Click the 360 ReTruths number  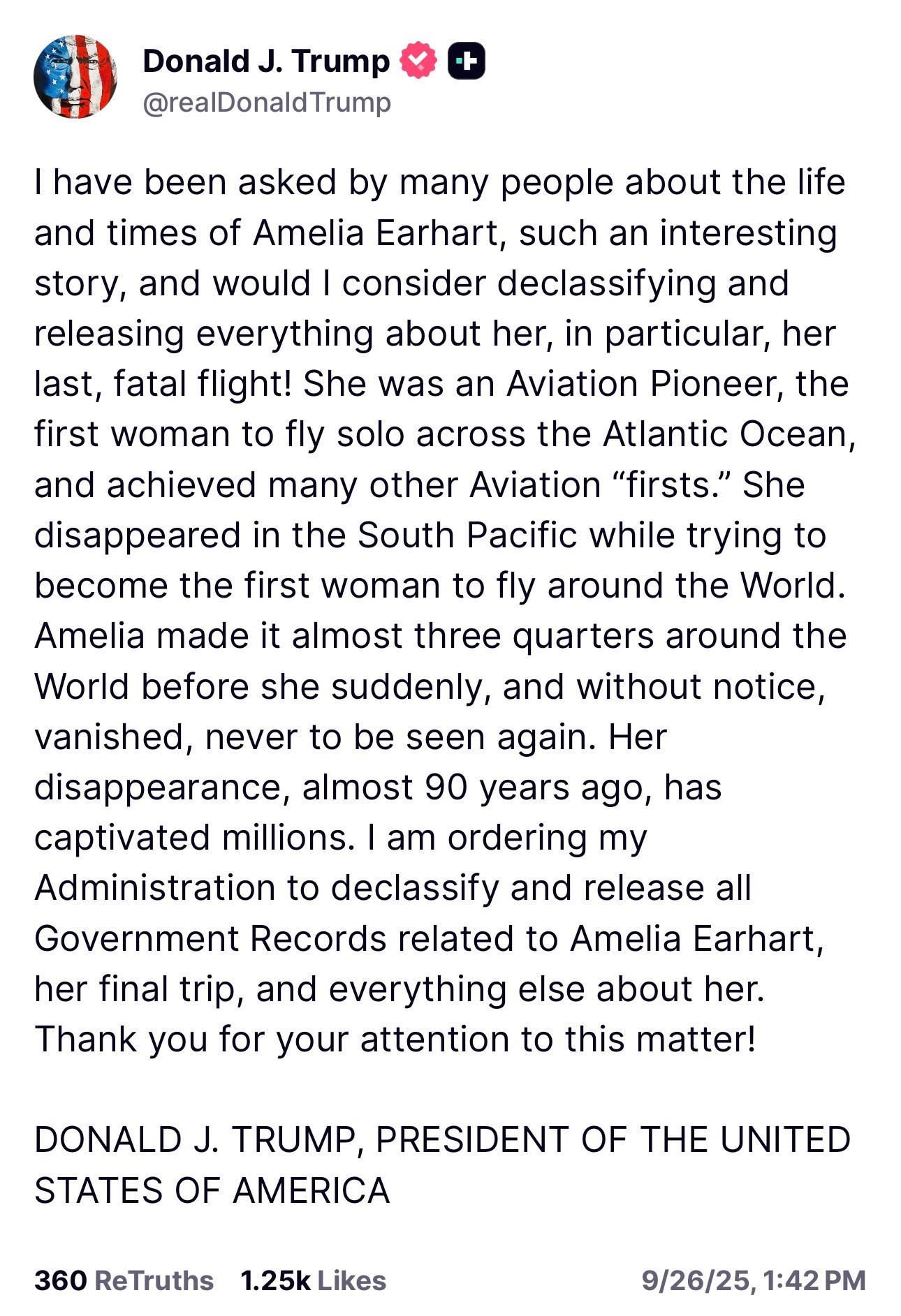point(60,1280)
